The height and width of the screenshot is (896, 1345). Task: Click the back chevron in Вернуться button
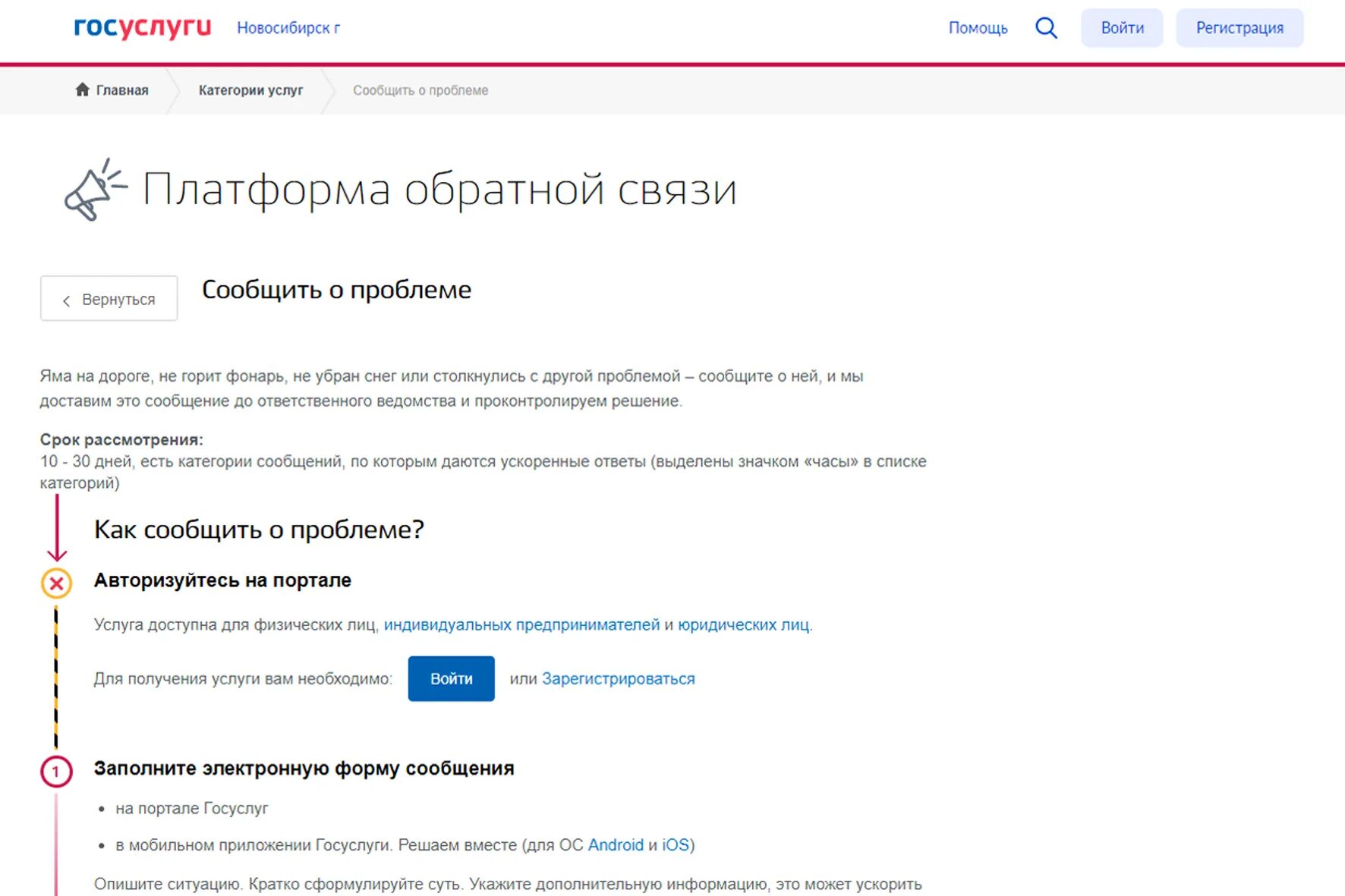[x=66, y=300]
